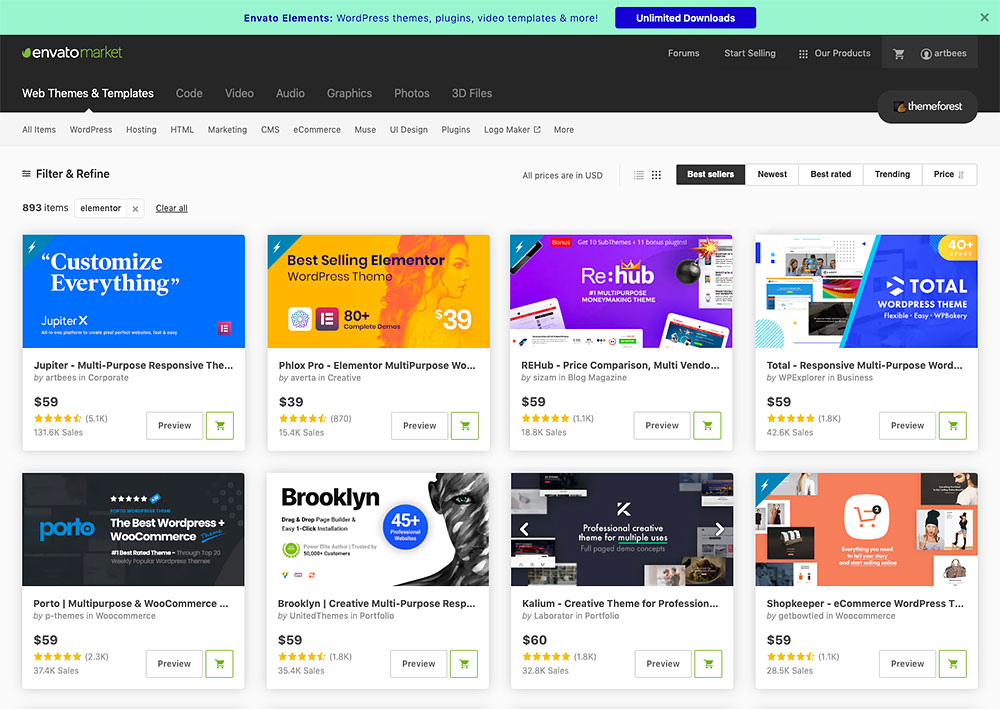This screenshot has width=1000, height=709.
Task: Add REHub theme to cart
Action: click(707, 426)
